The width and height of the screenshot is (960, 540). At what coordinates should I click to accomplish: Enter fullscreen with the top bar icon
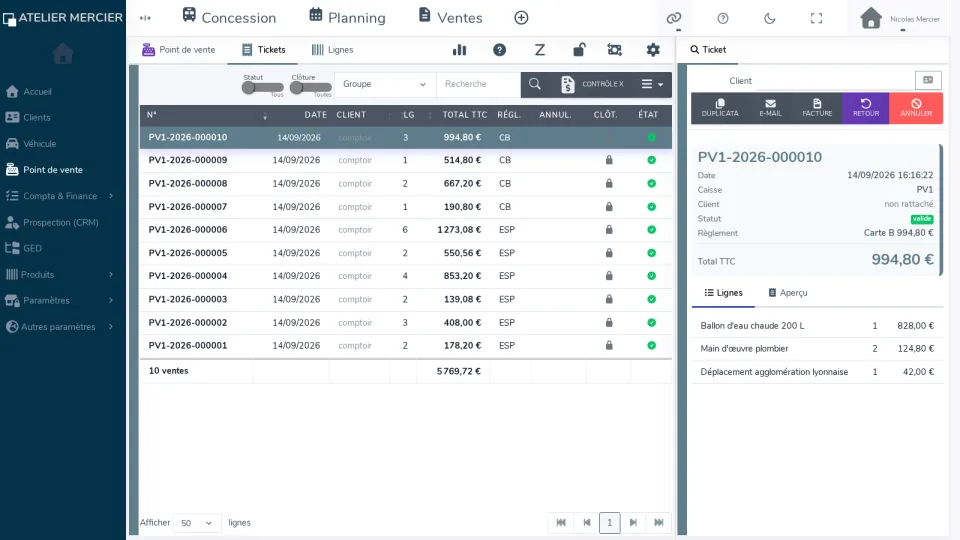816,18
